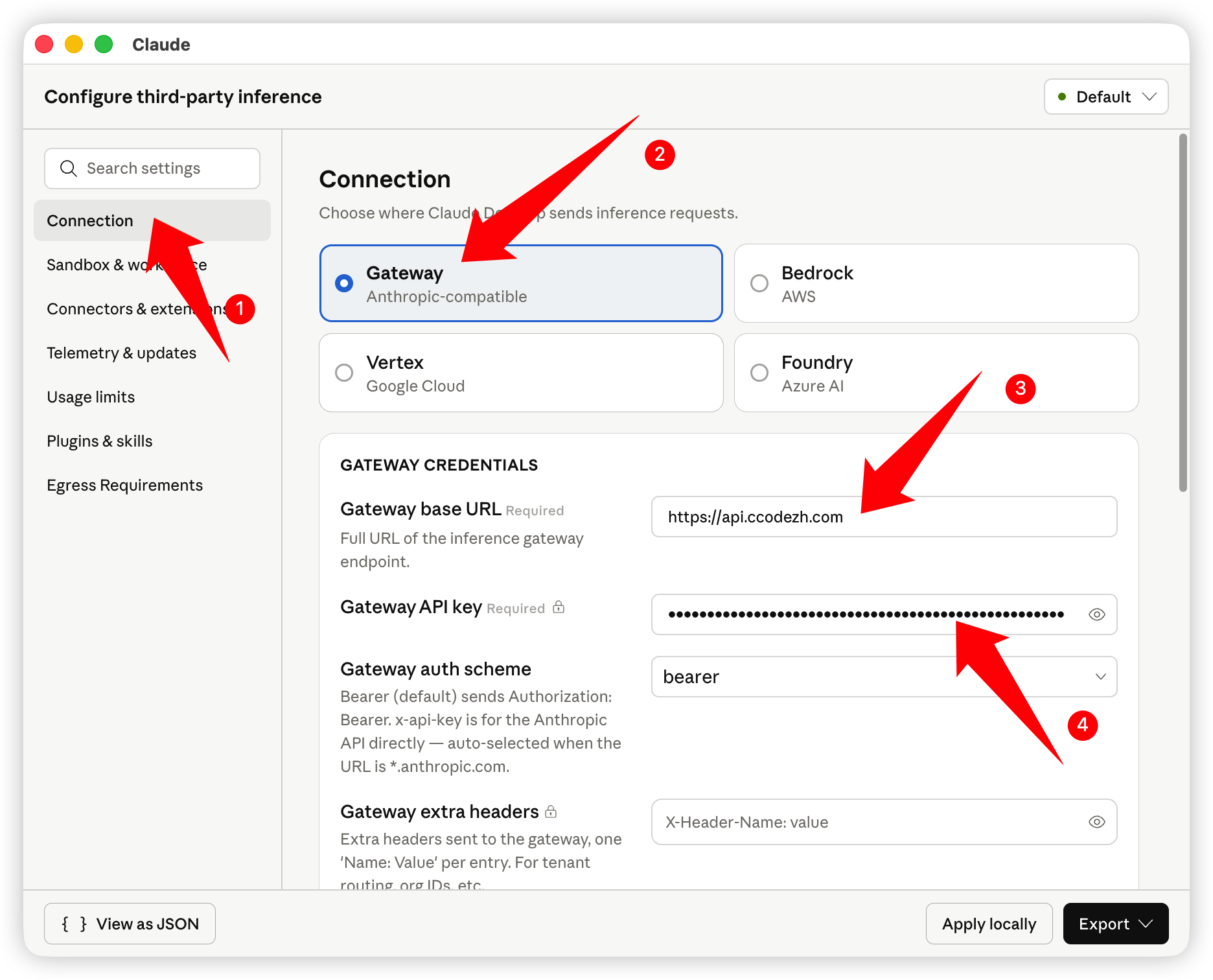Open Connectors & extensions settings
The width and height of the screenshot is (1213, 980).
pos(152,309)
